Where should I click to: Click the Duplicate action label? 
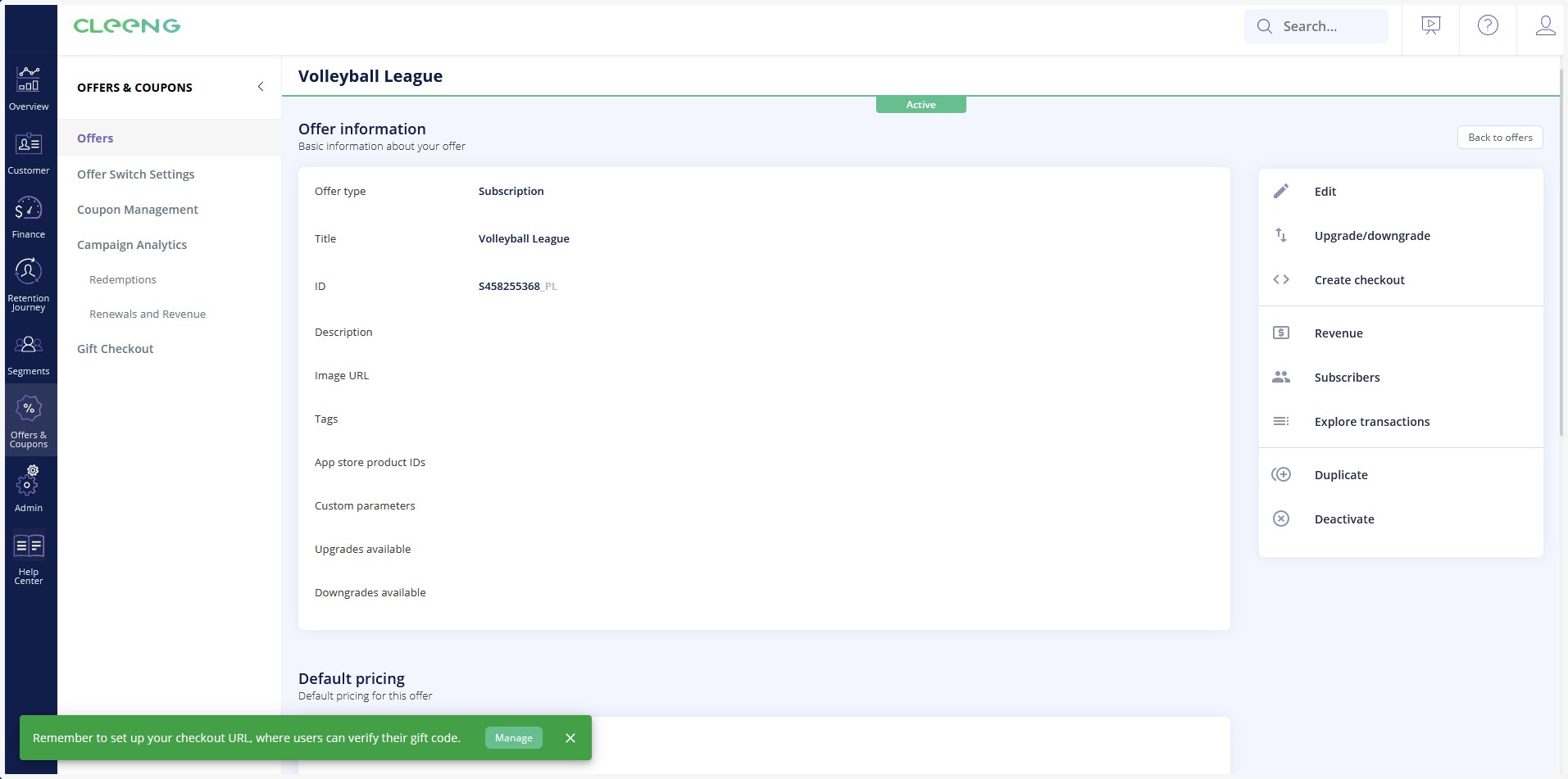[1341, 475]
